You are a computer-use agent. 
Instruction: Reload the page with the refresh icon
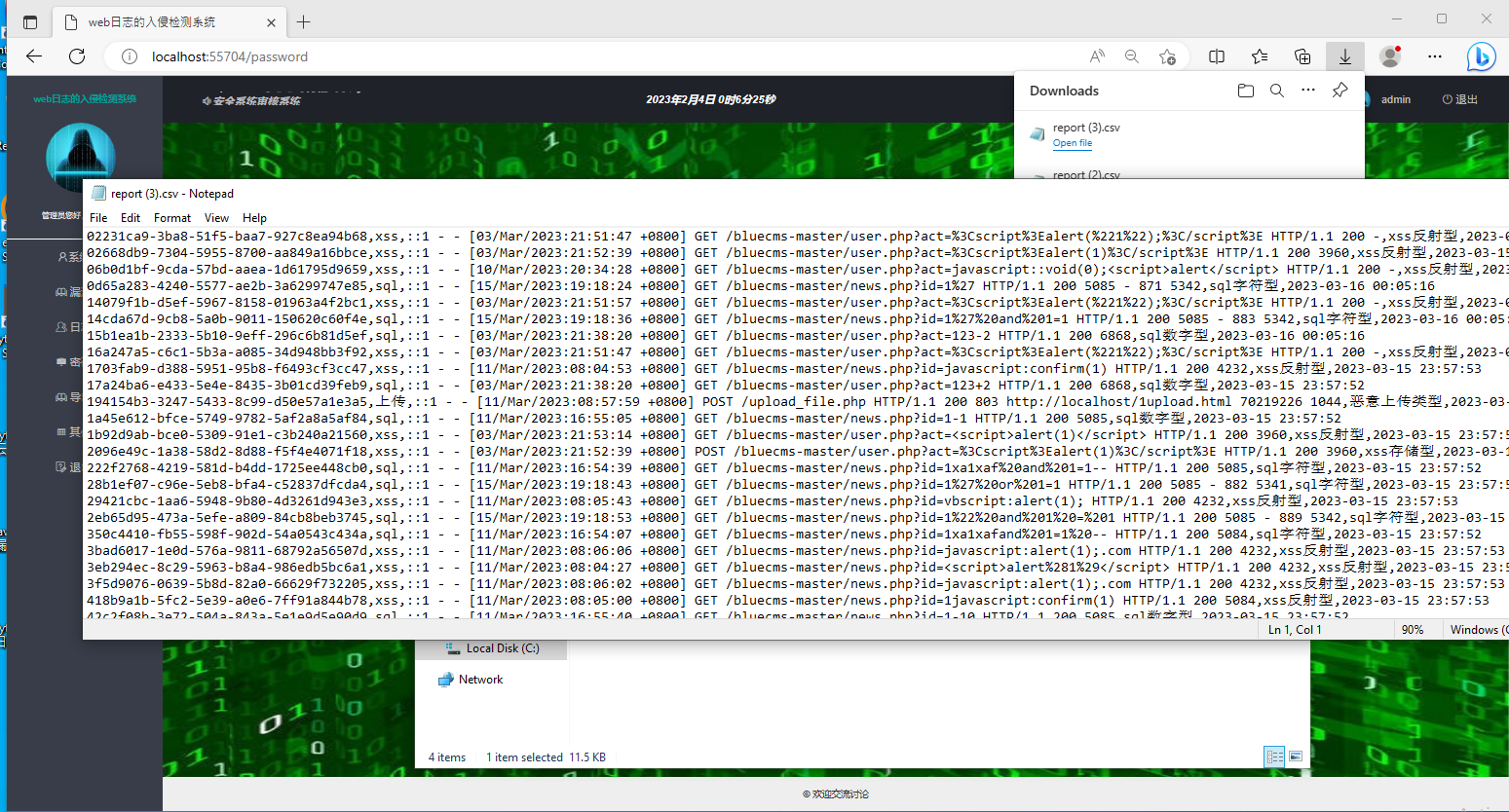coord(77,56)
